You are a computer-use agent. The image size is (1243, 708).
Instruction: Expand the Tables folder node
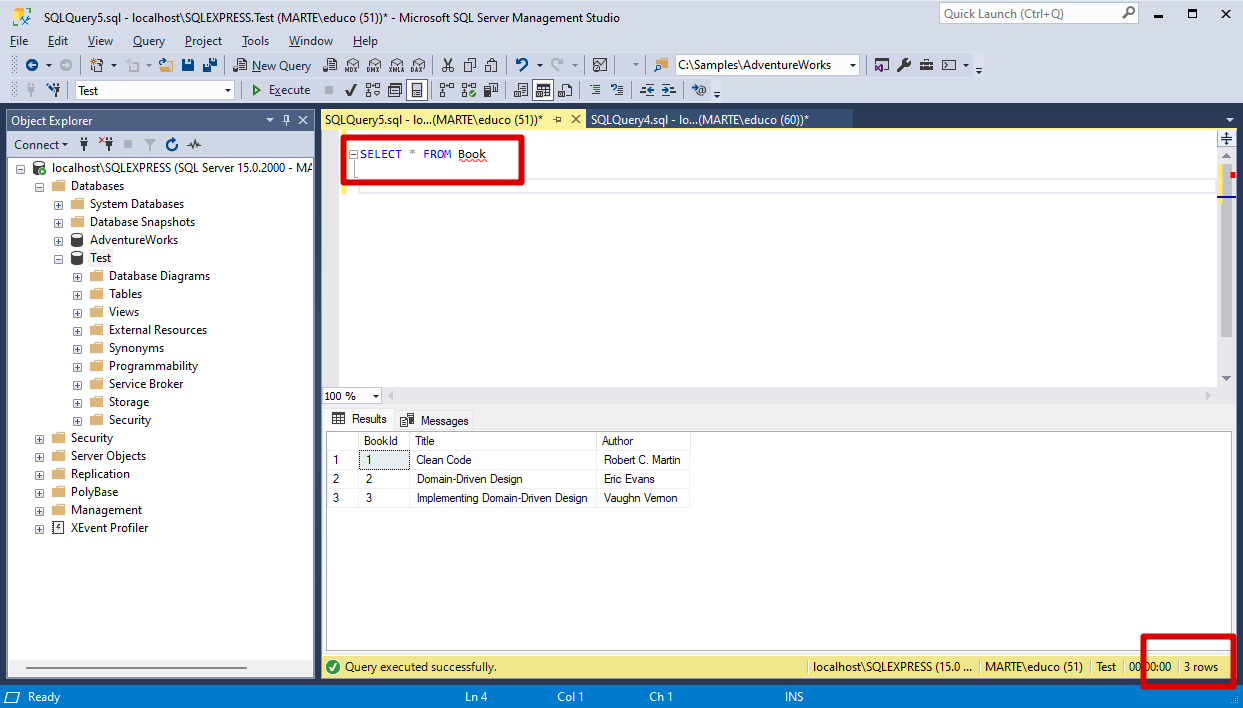[x=78, y=294]
